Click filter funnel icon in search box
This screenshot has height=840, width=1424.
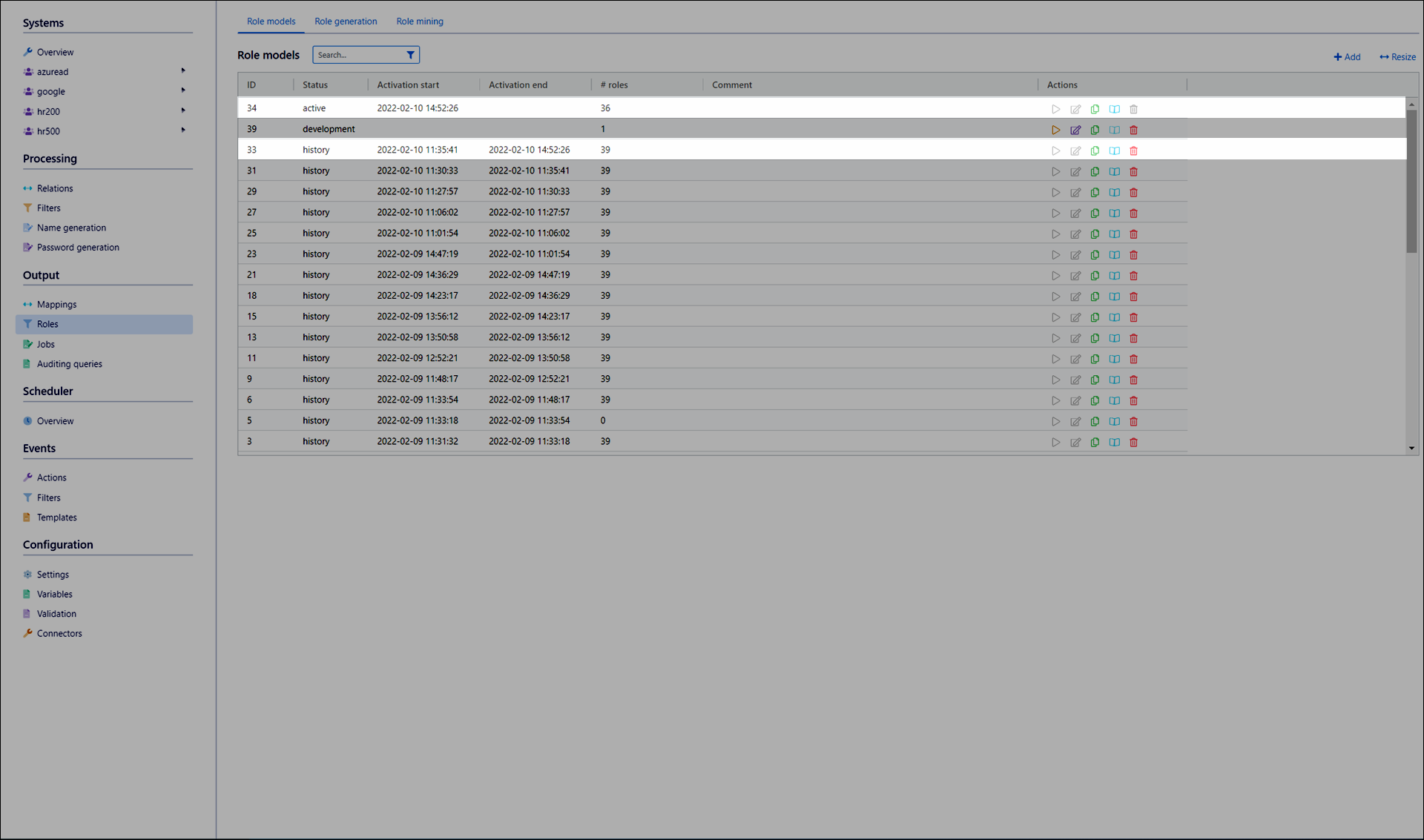point(410,55)
